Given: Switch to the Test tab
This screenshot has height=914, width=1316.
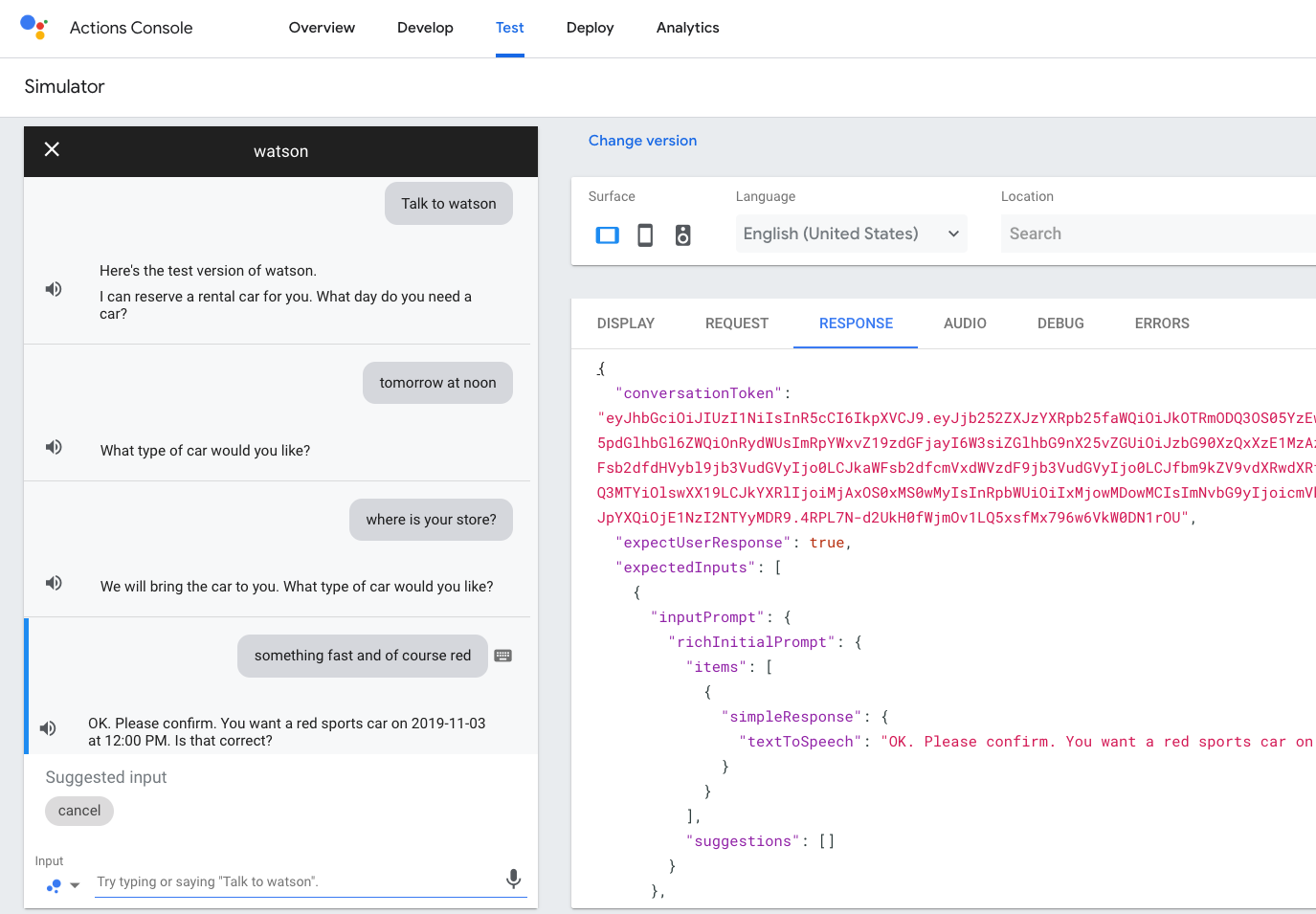Looking at the screenshot, I should 510,28.
